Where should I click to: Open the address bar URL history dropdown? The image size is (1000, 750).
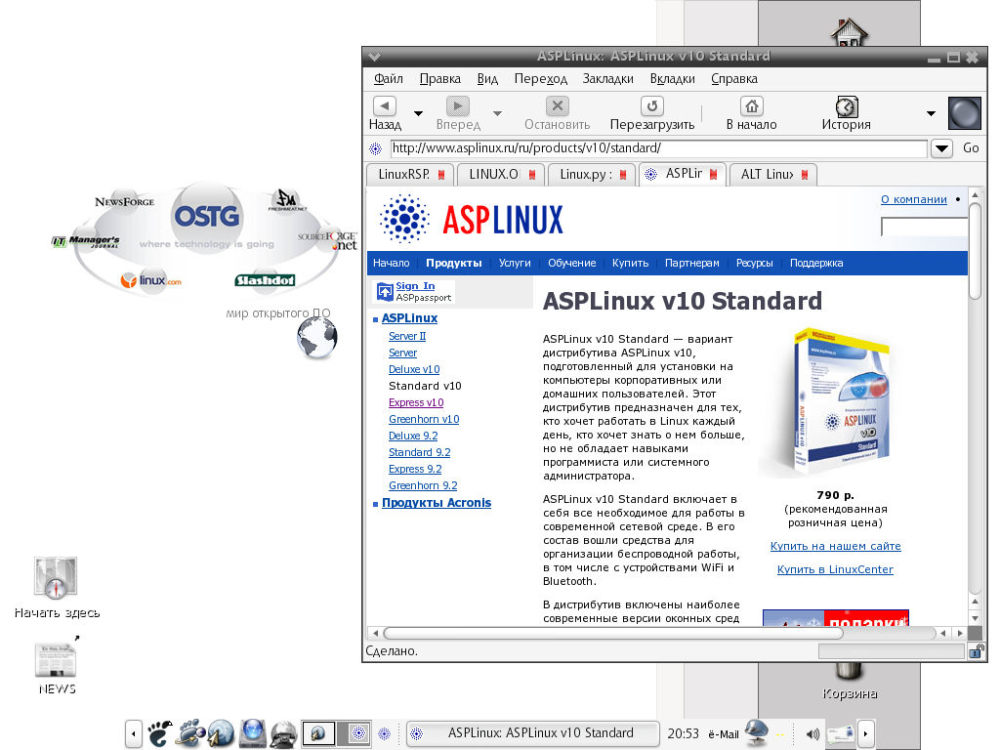pyautogui.click(x=941, y=149)
